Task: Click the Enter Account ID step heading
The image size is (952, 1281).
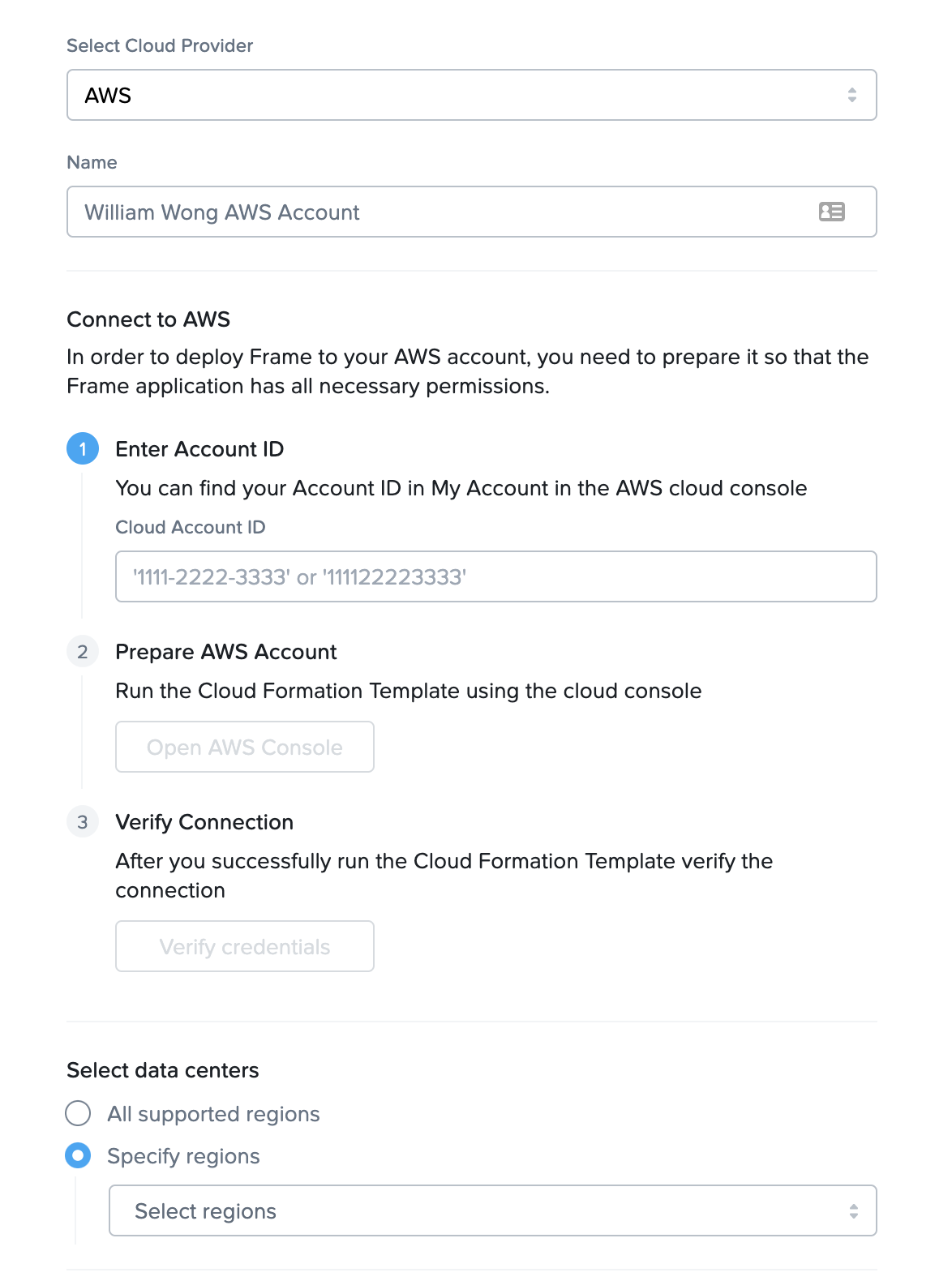Action: (199, 449)
